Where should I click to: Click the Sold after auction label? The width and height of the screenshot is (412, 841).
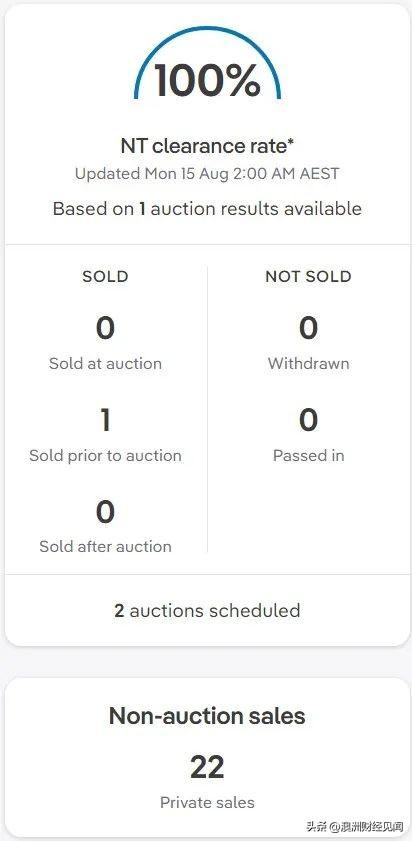[x=105, y=547]
